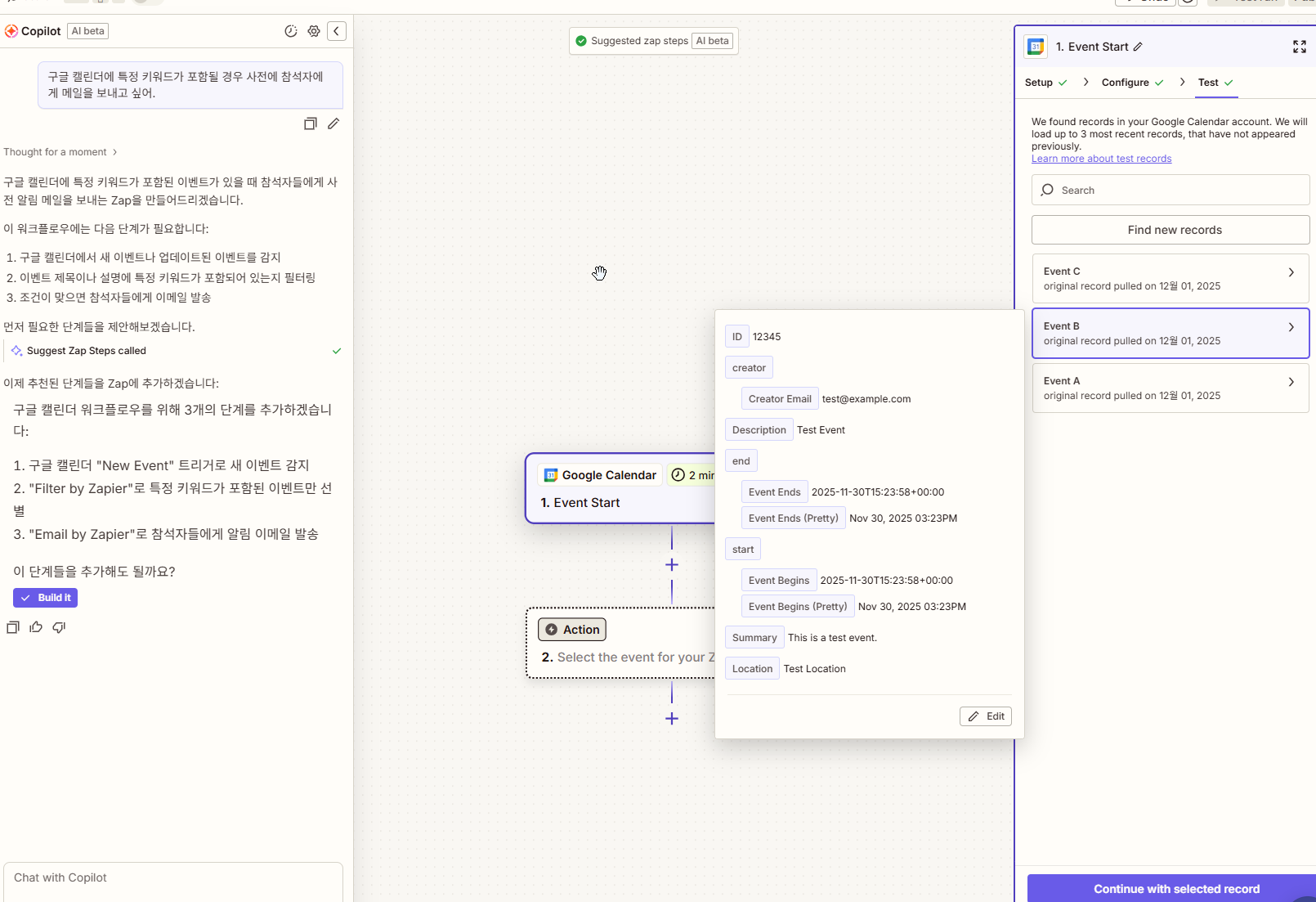Click the Build it button
The image size is (1316, 902).
click(x=46, y=598)
